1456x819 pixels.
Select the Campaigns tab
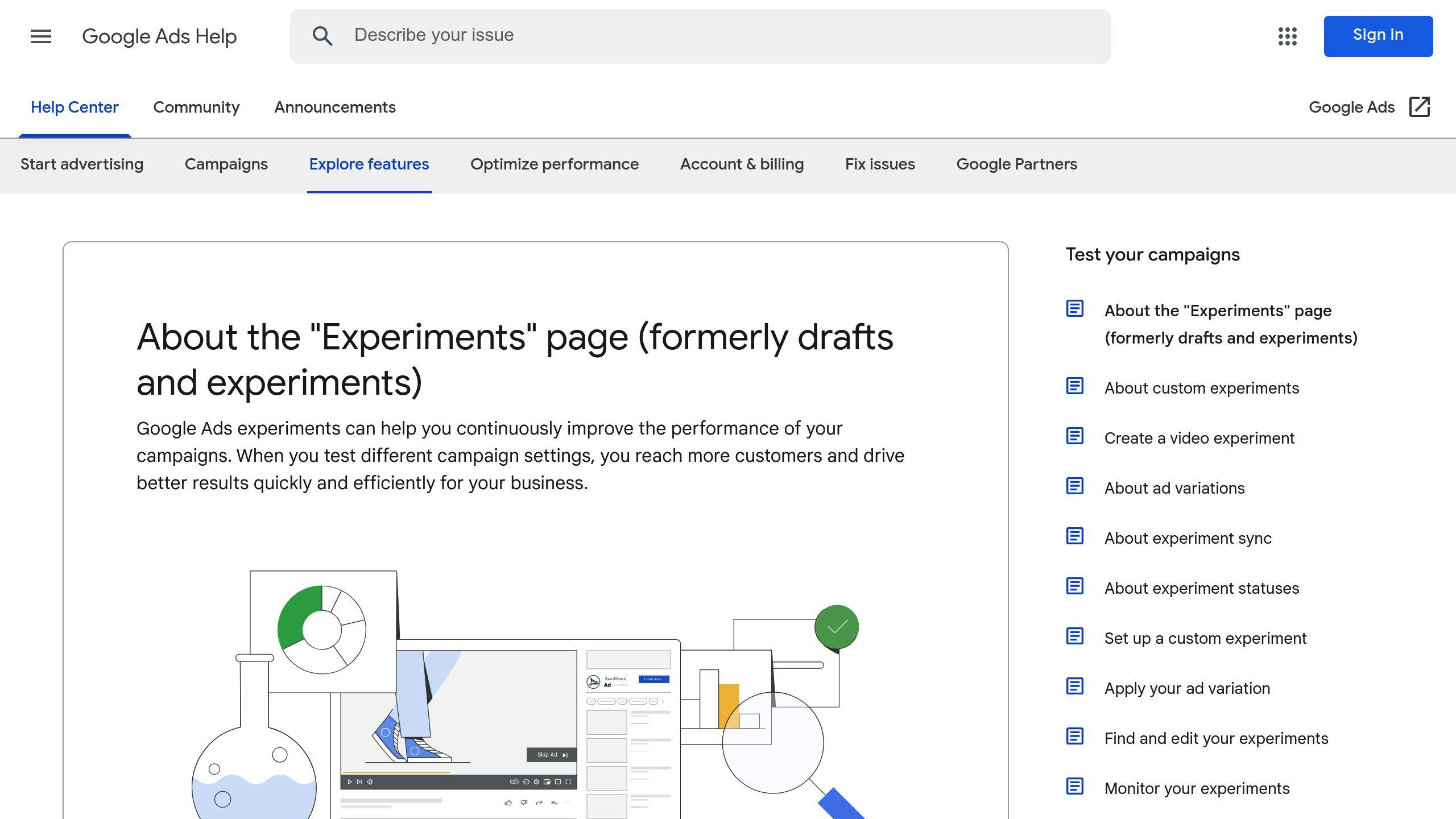[x=225, y=164]
